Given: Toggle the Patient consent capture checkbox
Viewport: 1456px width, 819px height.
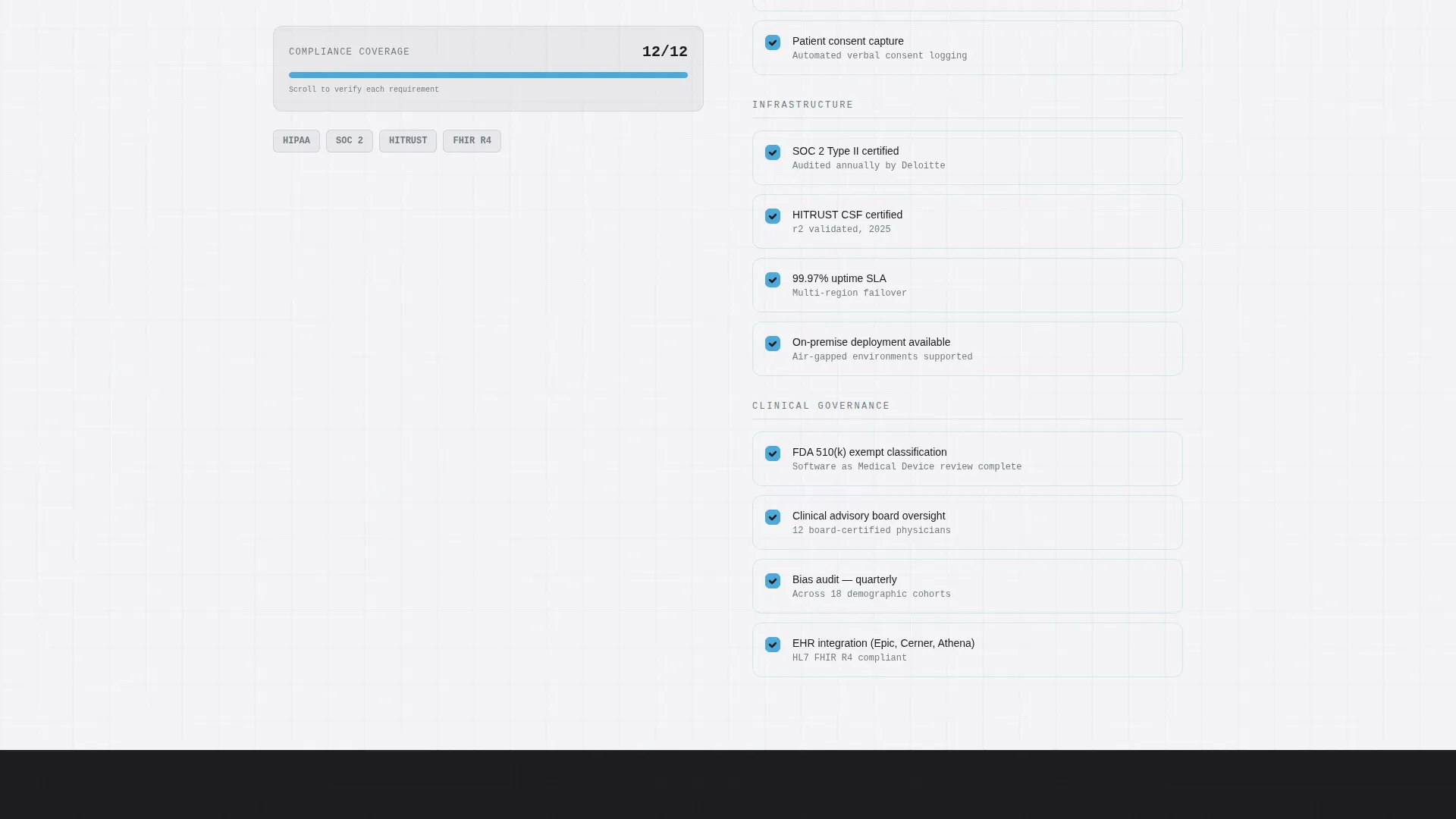Looking at the screenshot, I should pyautogui.click(x=773, y=42).
